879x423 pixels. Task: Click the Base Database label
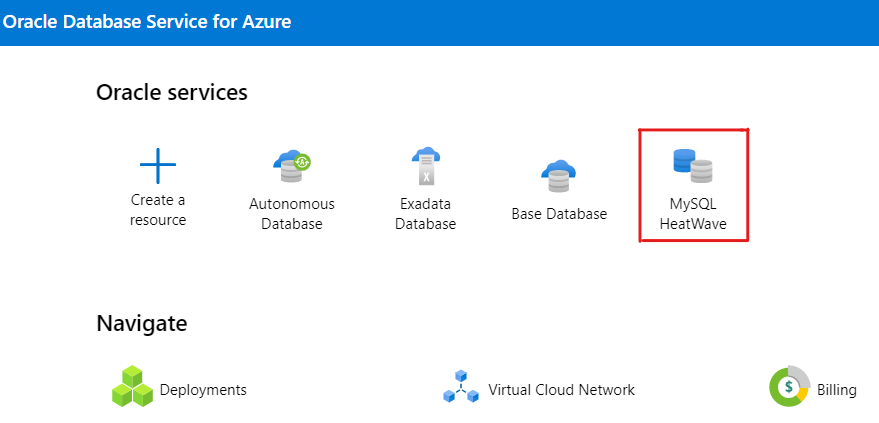tap(559, 214)
